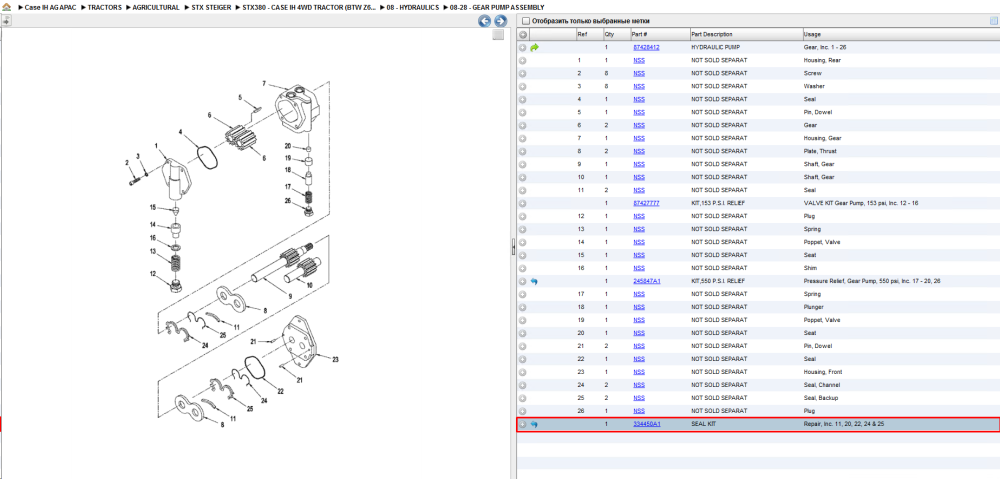The image size is (1000, 479).
Task: Click plus icon on Plate, Thrust row
Action: point(522,151)
